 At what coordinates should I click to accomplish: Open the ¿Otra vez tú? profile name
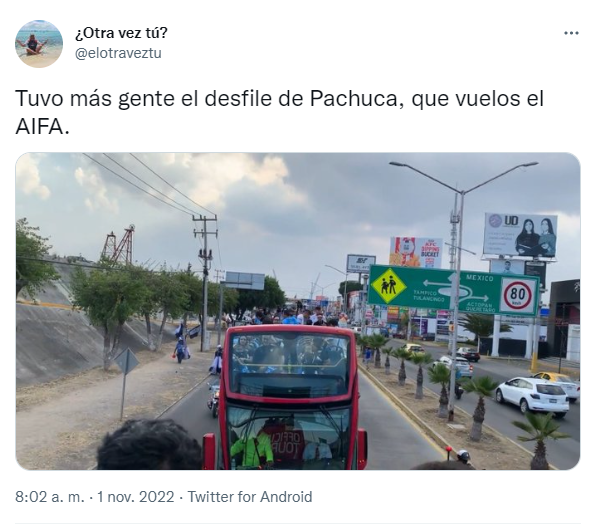(x=121, y=33)
